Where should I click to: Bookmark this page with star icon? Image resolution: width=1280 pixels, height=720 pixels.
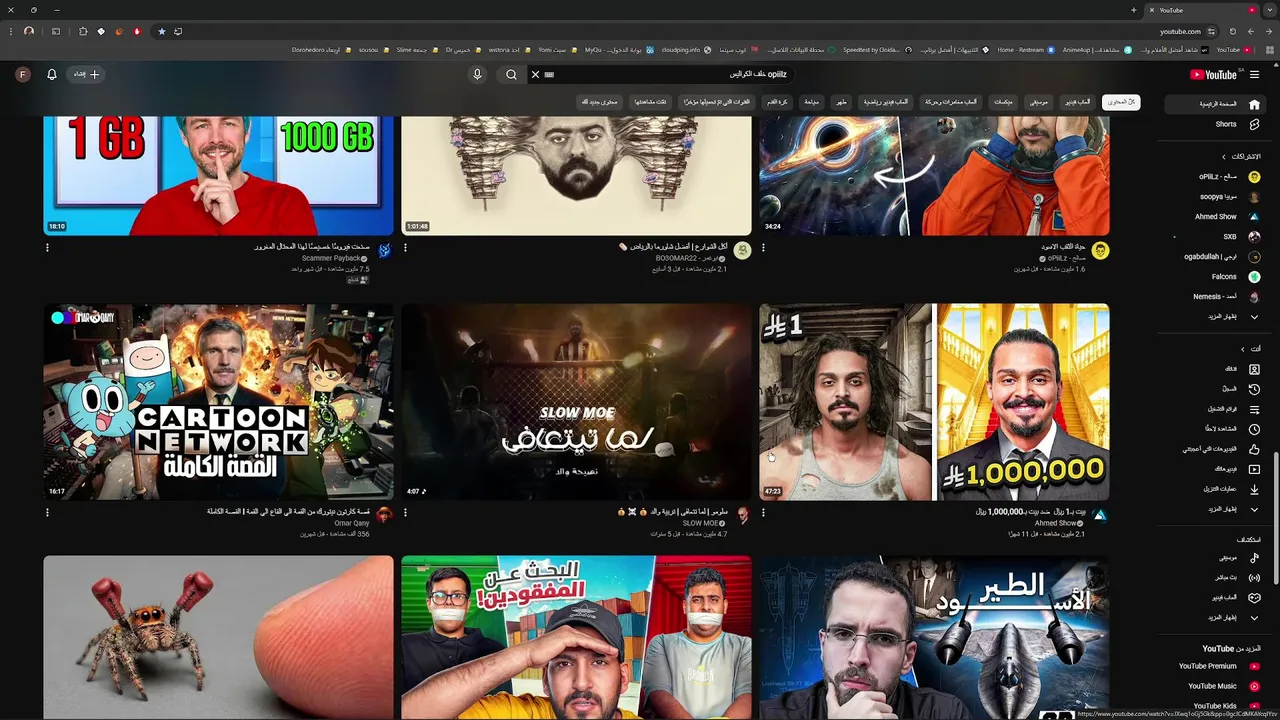[161, 31]
